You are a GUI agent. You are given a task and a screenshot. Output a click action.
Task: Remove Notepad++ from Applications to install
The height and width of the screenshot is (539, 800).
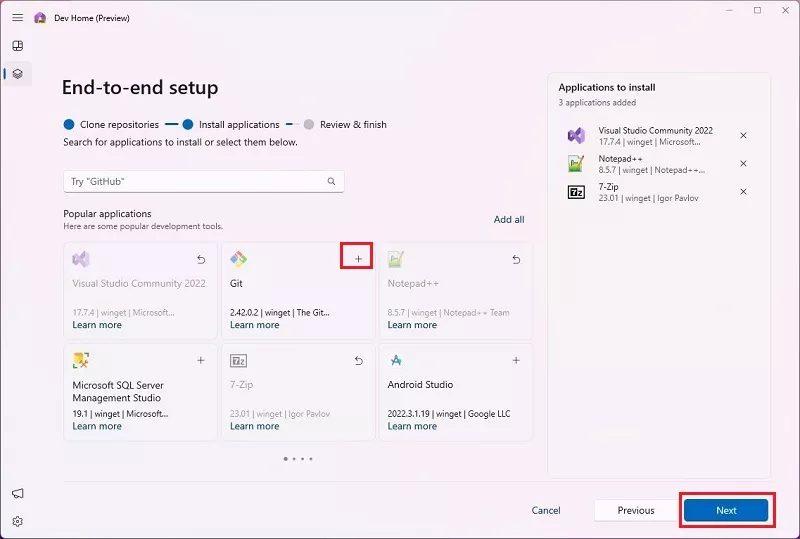point(743,164)
